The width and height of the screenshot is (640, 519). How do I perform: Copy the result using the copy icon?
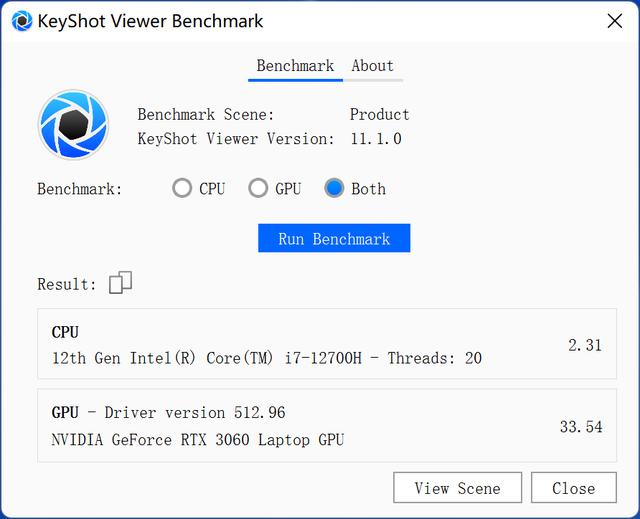(x=120, y=282)
